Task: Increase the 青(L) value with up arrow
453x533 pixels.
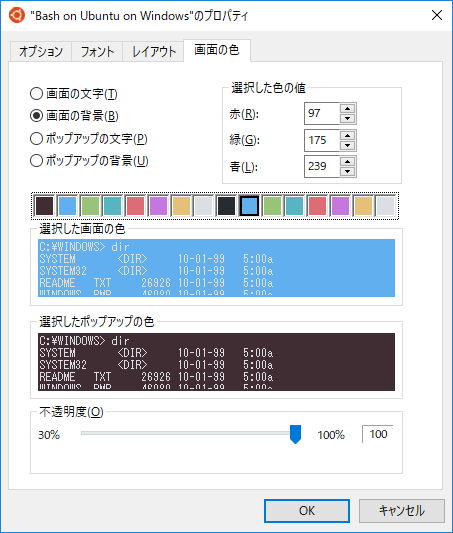Action: click(x=347, y=161)
